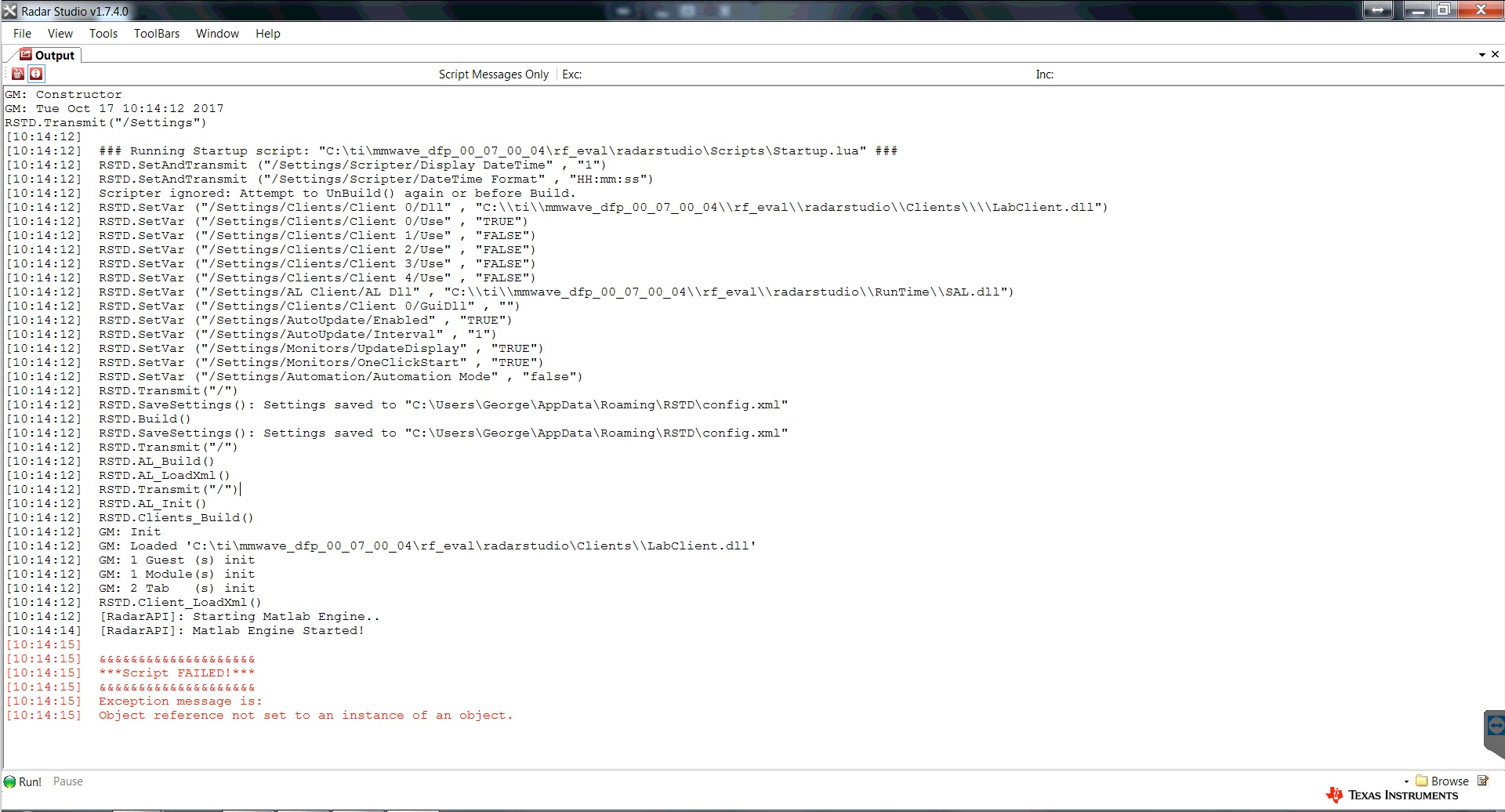Click the edit script pencil icon
The height and width of the screenshot is (812, 1505).
(x=1483, y=781)
